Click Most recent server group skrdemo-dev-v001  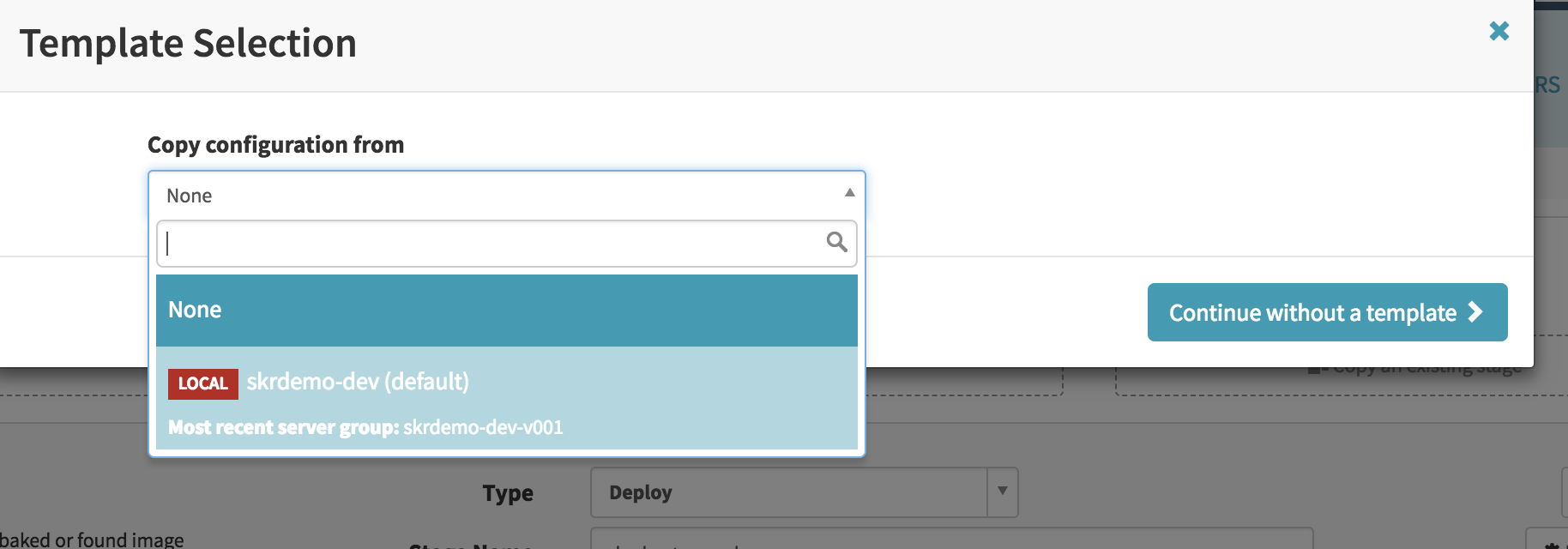coord(365,428)
